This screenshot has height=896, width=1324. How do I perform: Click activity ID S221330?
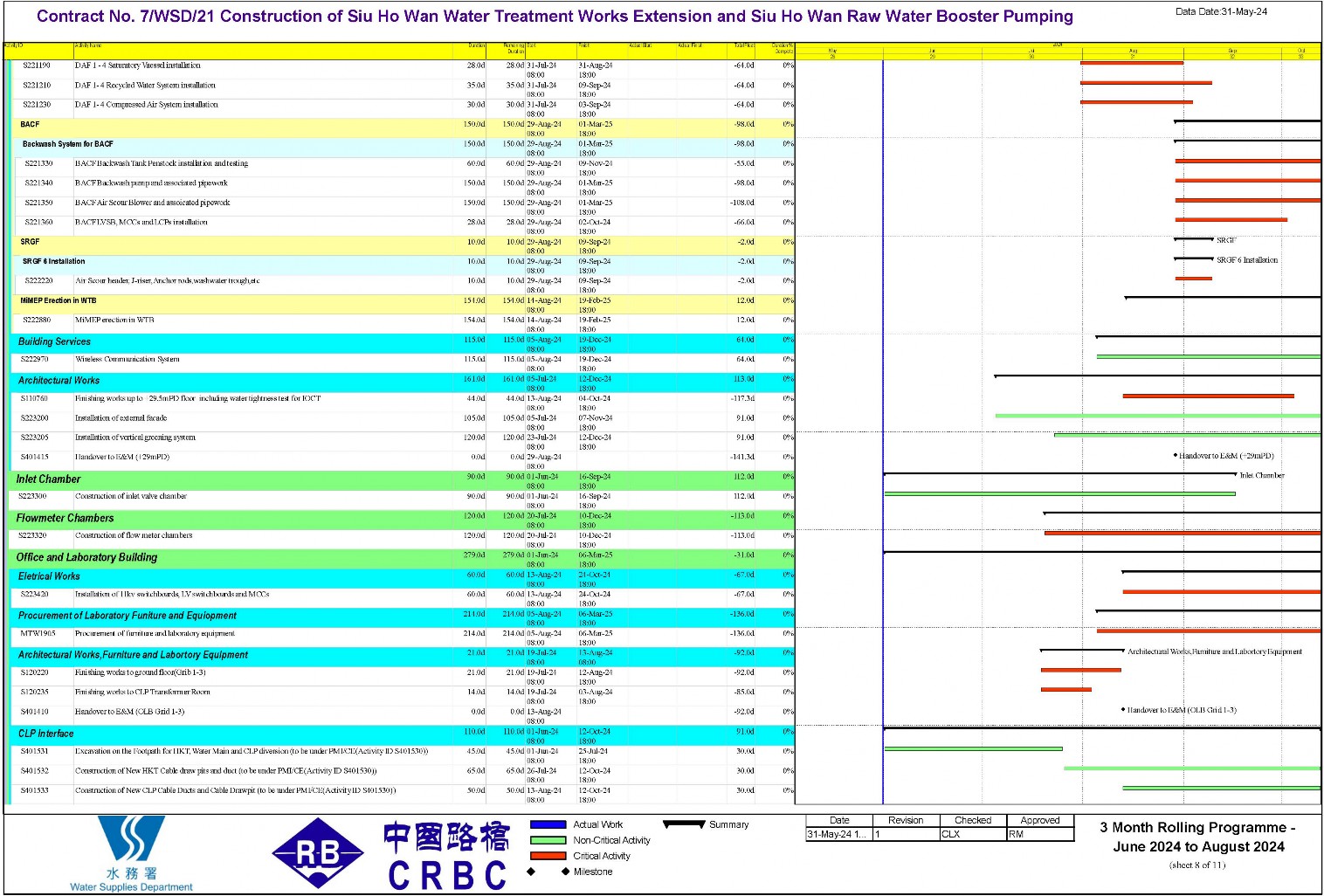pyautogui.click(x=38, y=163)
